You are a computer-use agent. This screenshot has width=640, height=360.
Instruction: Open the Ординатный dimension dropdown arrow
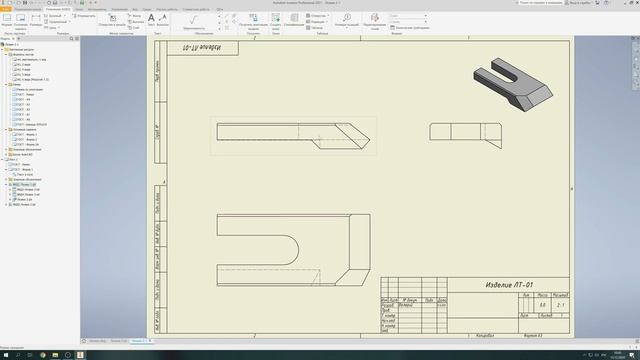[x=69, y=22]
